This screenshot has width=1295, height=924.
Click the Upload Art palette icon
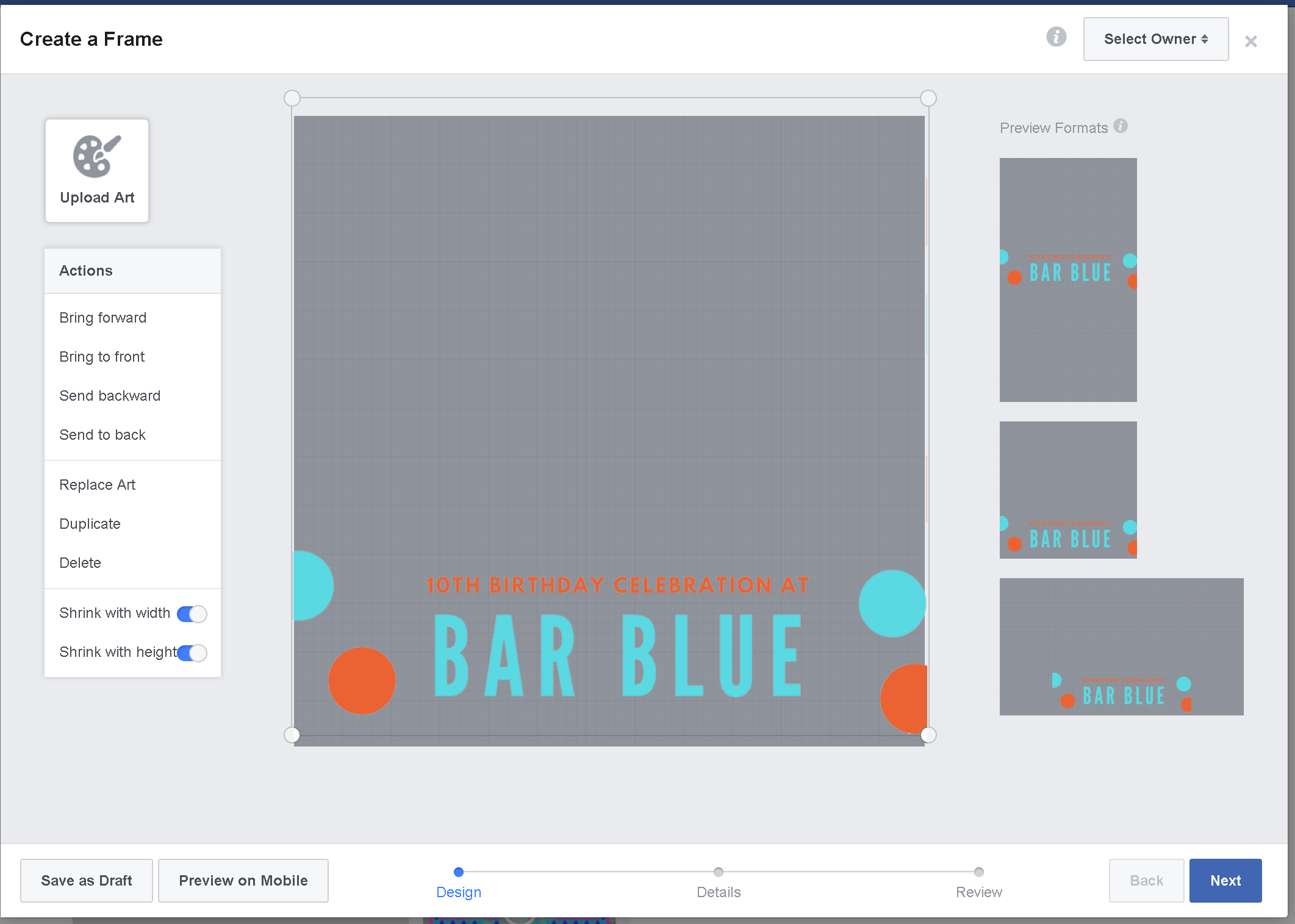(96, 157)
